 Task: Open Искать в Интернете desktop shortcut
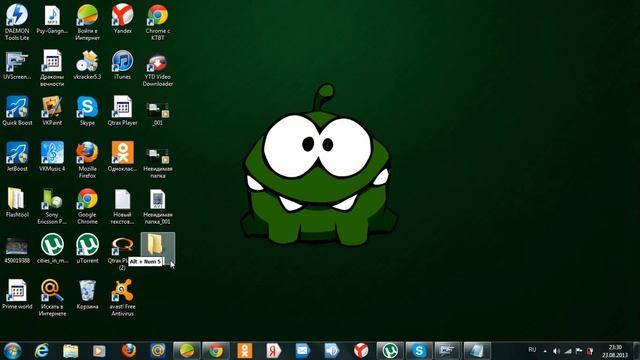coord(52,298)
